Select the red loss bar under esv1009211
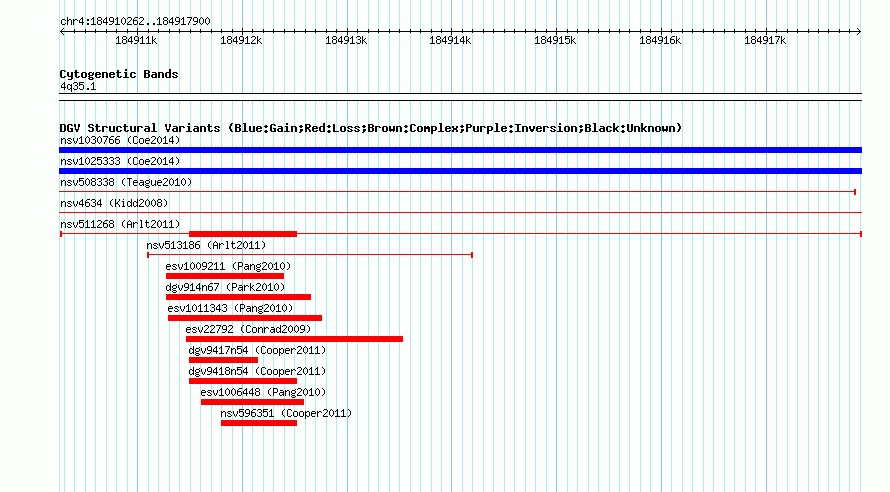The height and width of the screenshot is (492, 890). pos(225,276)
